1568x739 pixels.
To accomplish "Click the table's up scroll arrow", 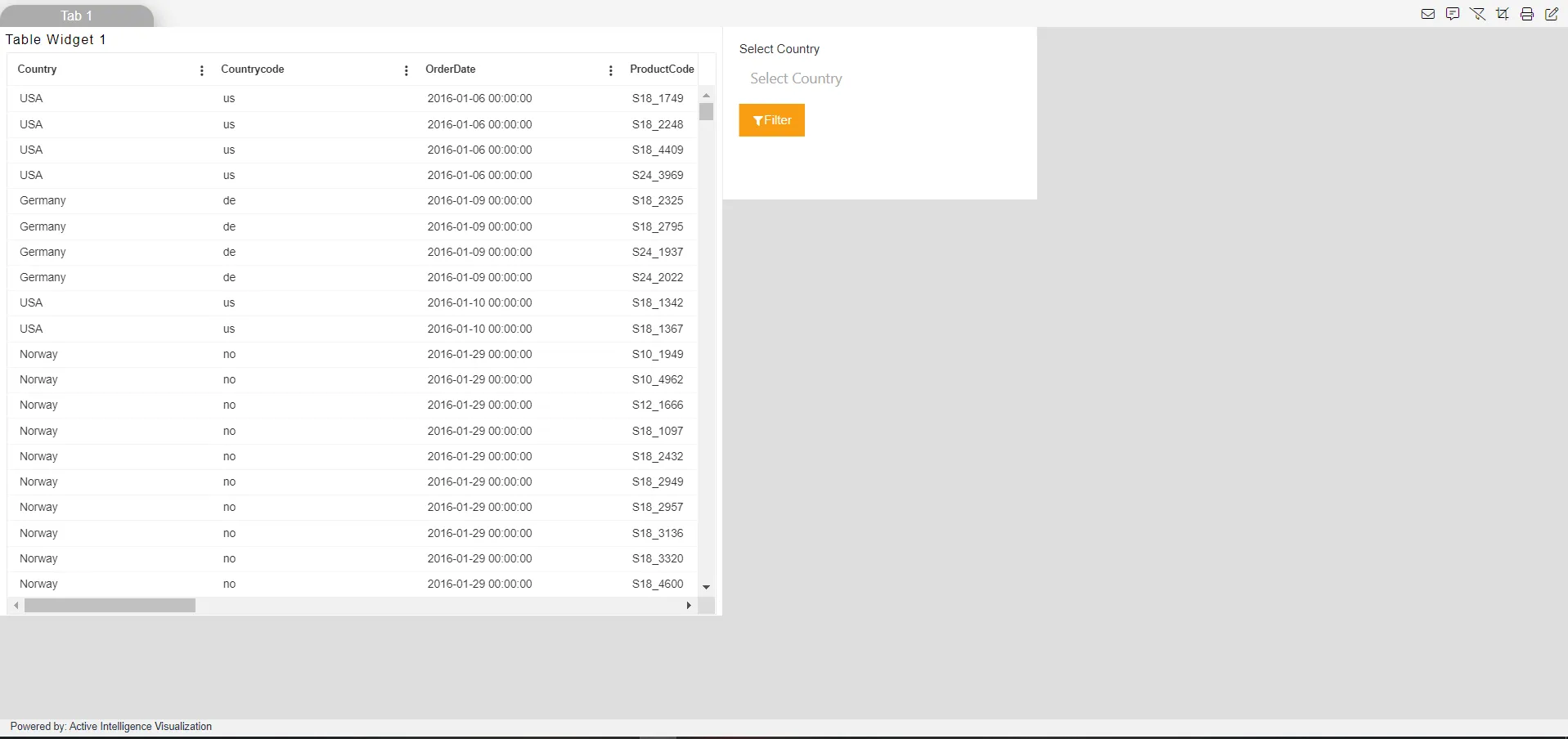I will (707, 95).
